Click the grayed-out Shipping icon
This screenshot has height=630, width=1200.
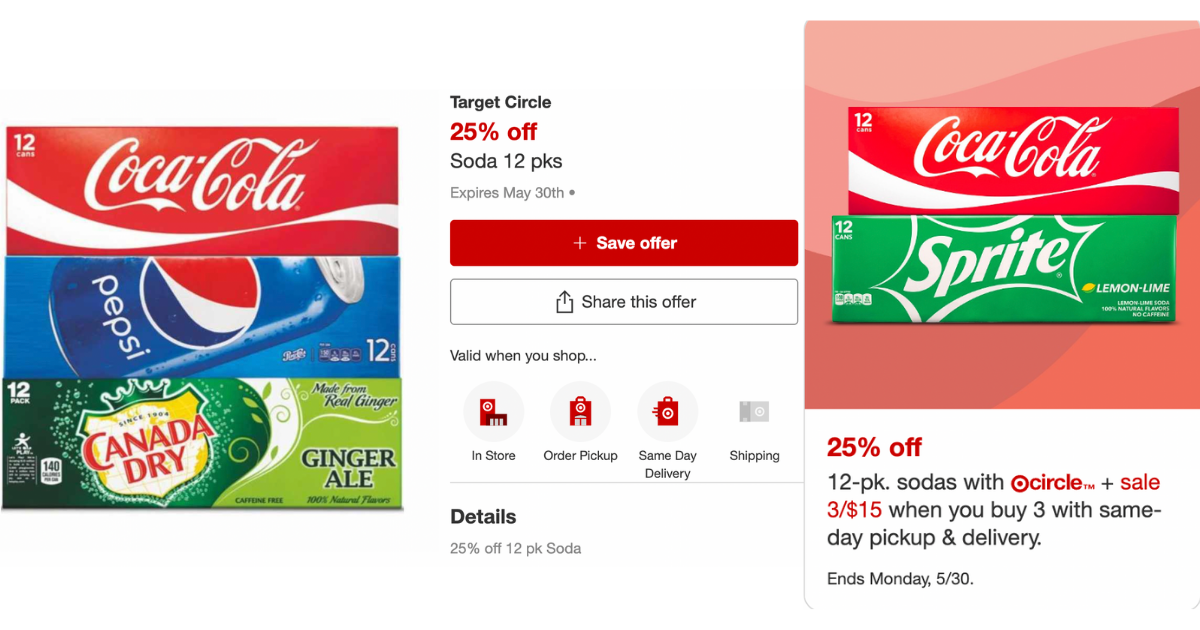point(754,411)
